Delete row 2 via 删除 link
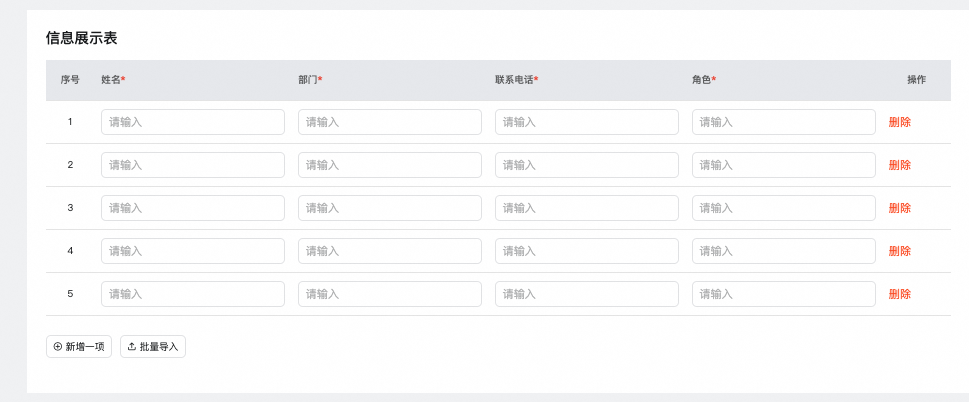The image size is (969, 402). [899, 165]
